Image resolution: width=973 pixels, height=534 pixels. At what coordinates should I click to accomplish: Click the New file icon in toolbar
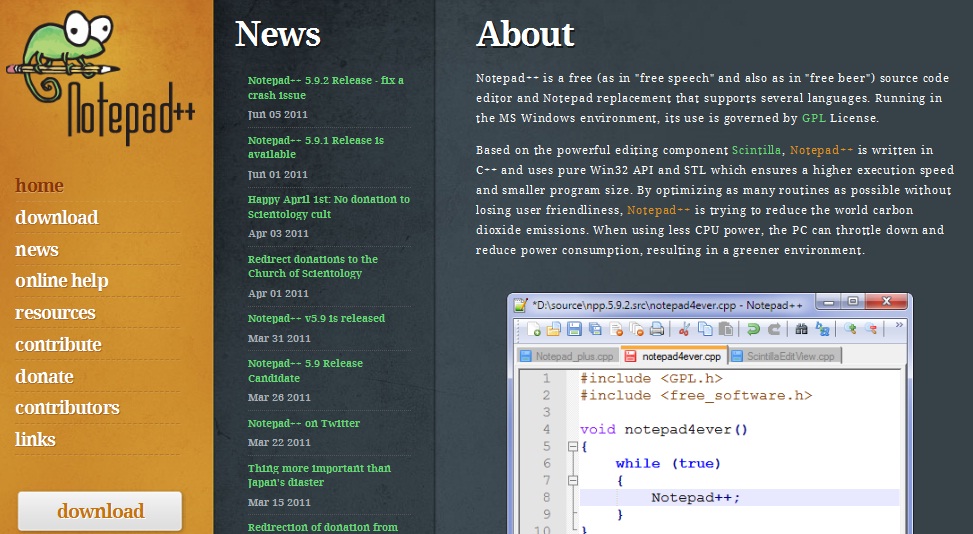[534, 329]
